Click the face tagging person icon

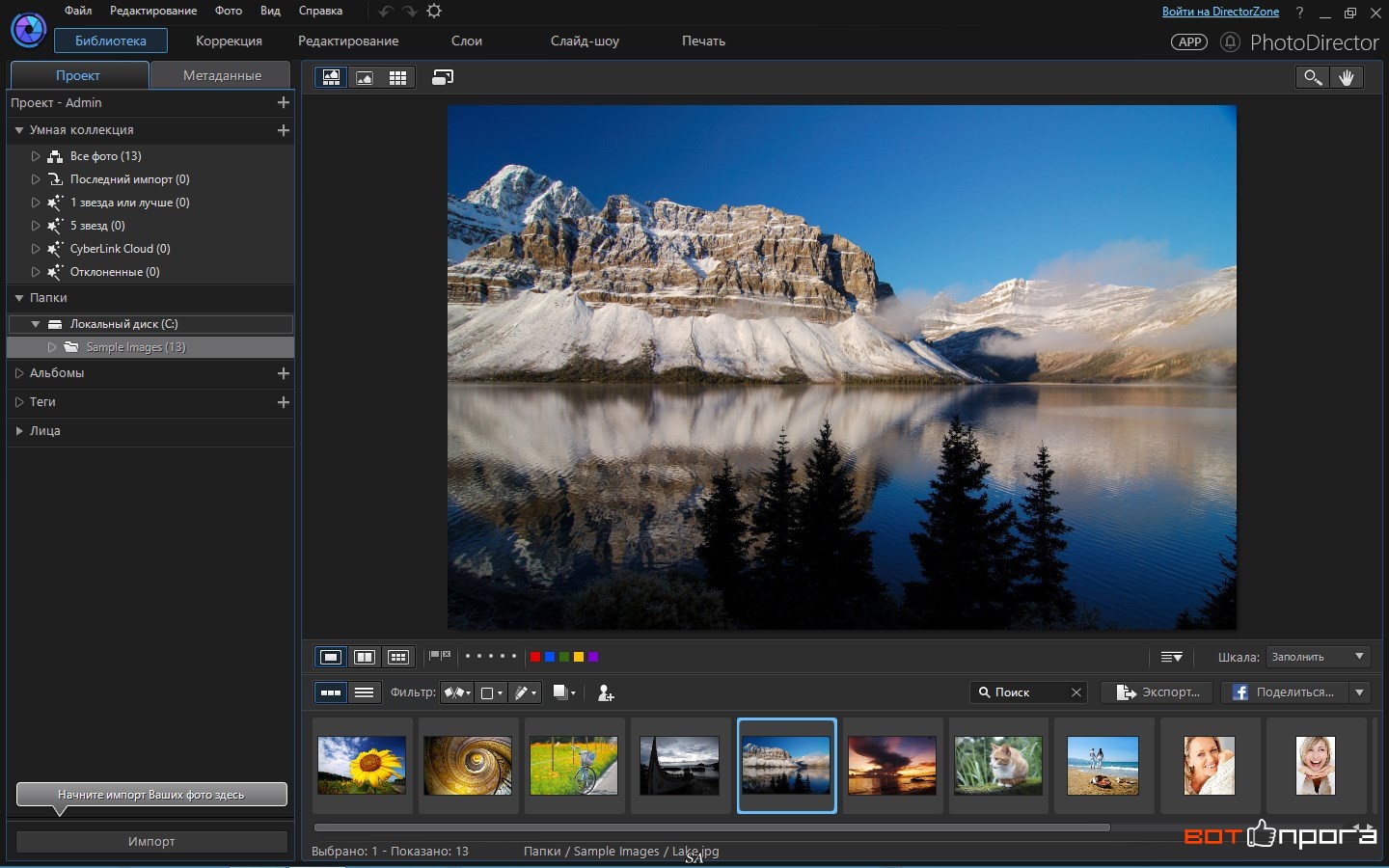coord(606,692)
